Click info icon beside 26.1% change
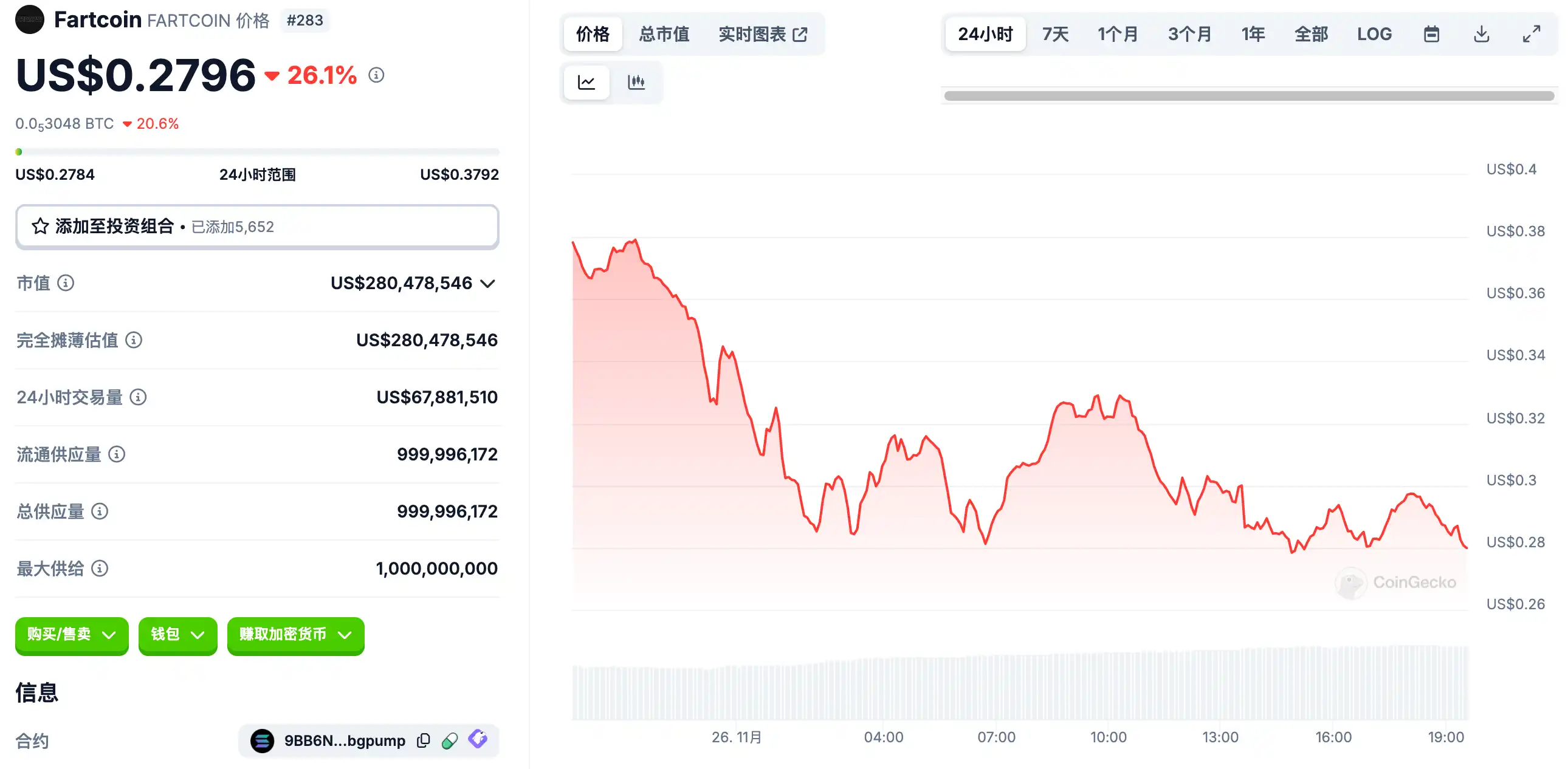This screenshot has width=1568, height=769. coord(376,75)
